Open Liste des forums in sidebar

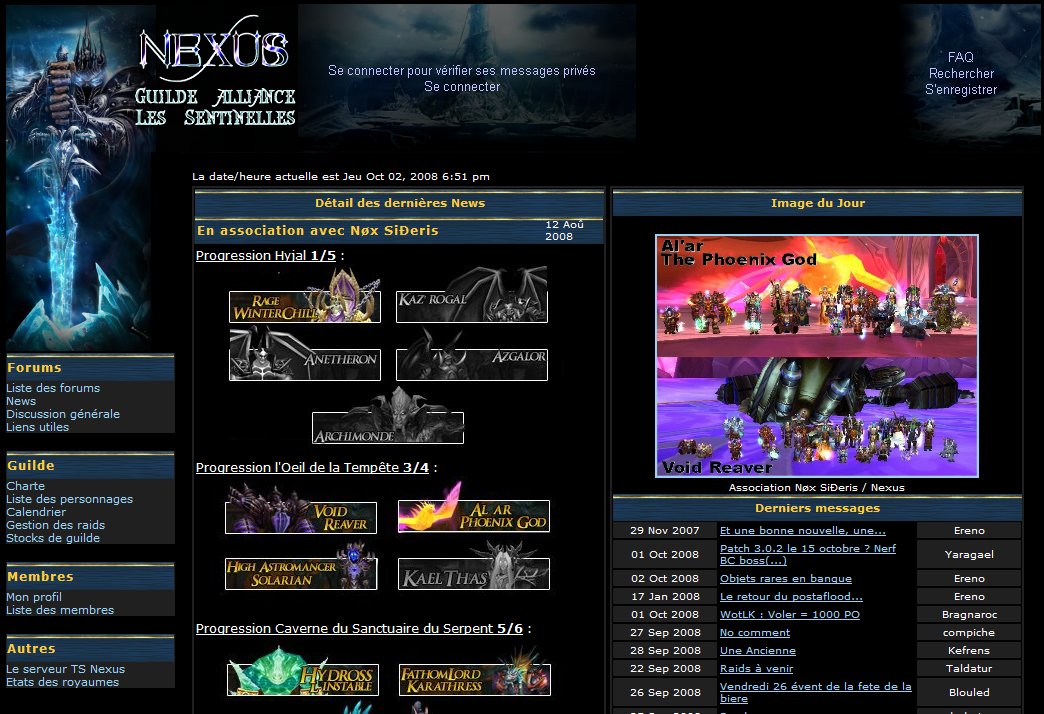pyautogui.click(x=53, y=388)
